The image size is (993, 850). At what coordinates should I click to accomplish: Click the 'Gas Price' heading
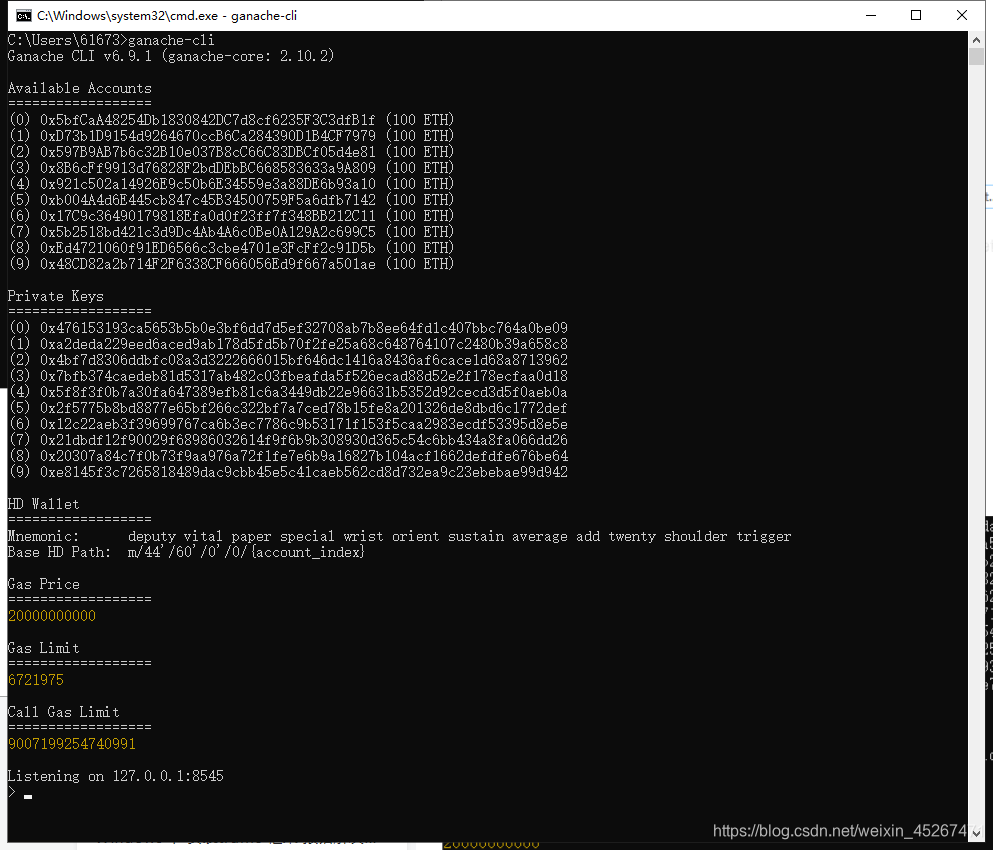tap(44, 584)
